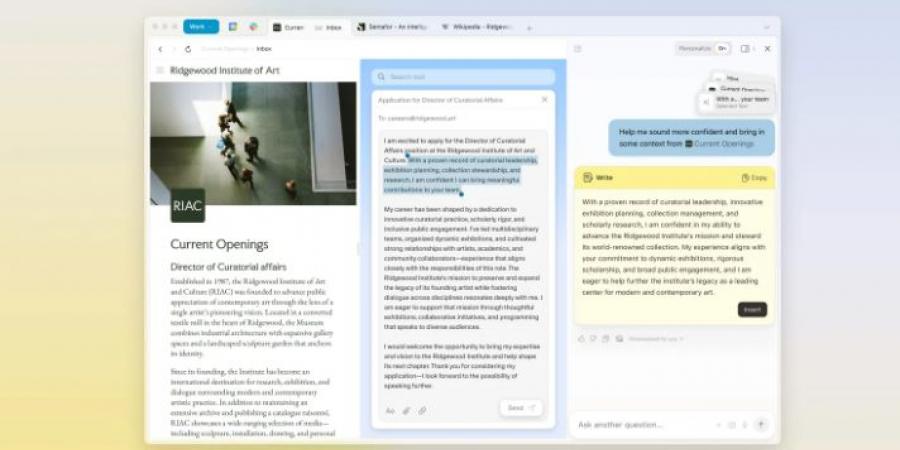Screen dimensions: 900x450
Task: Click the paperclip attach file icon
Action: 406,410
